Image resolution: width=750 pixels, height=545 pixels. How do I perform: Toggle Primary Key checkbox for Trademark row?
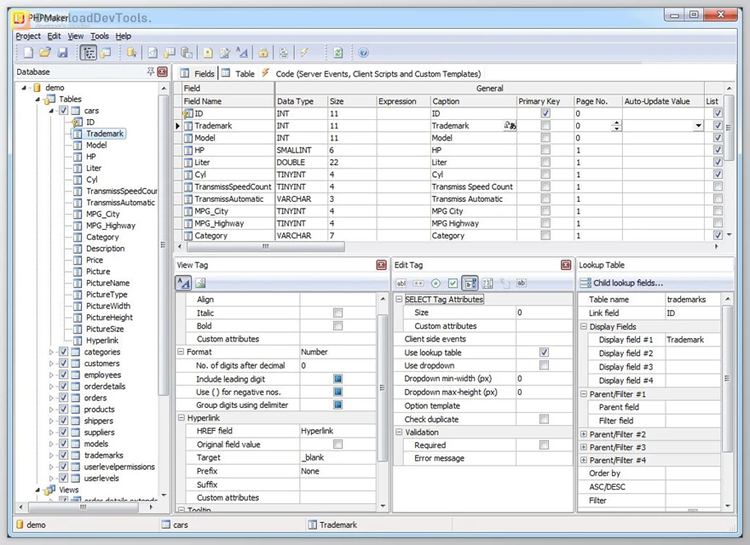[x=545, y=125]
